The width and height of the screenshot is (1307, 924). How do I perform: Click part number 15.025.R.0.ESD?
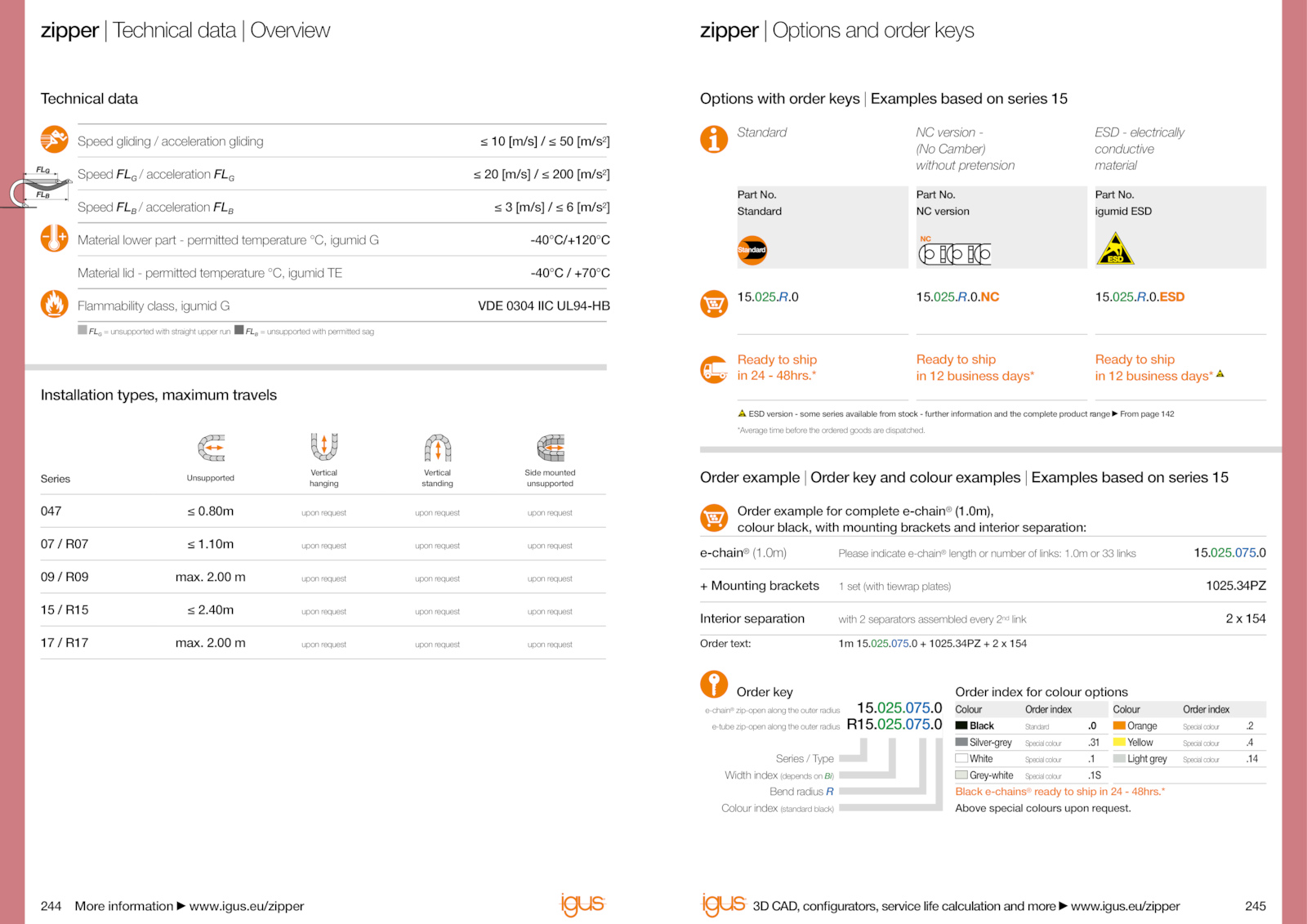click(1140, 297)
